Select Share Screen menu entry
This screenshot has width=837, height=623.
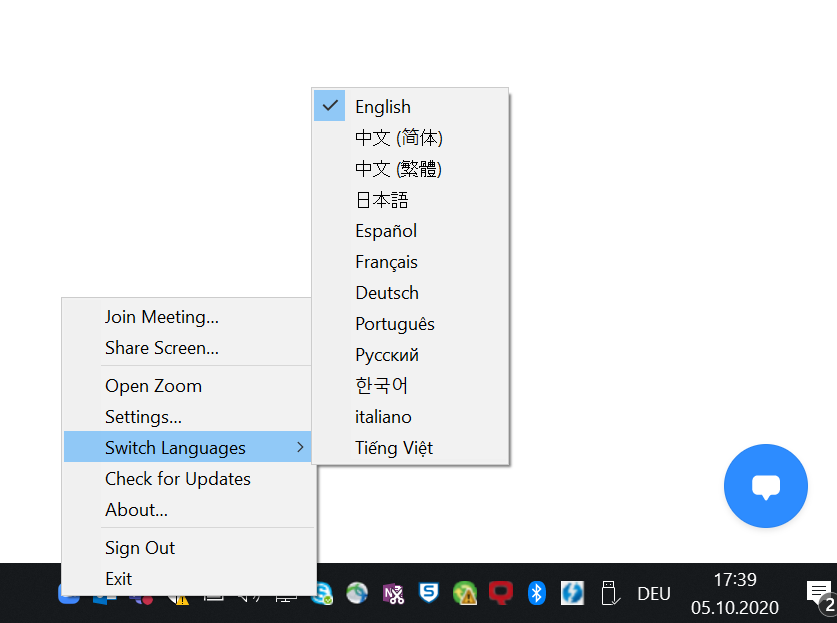(162, 348)
